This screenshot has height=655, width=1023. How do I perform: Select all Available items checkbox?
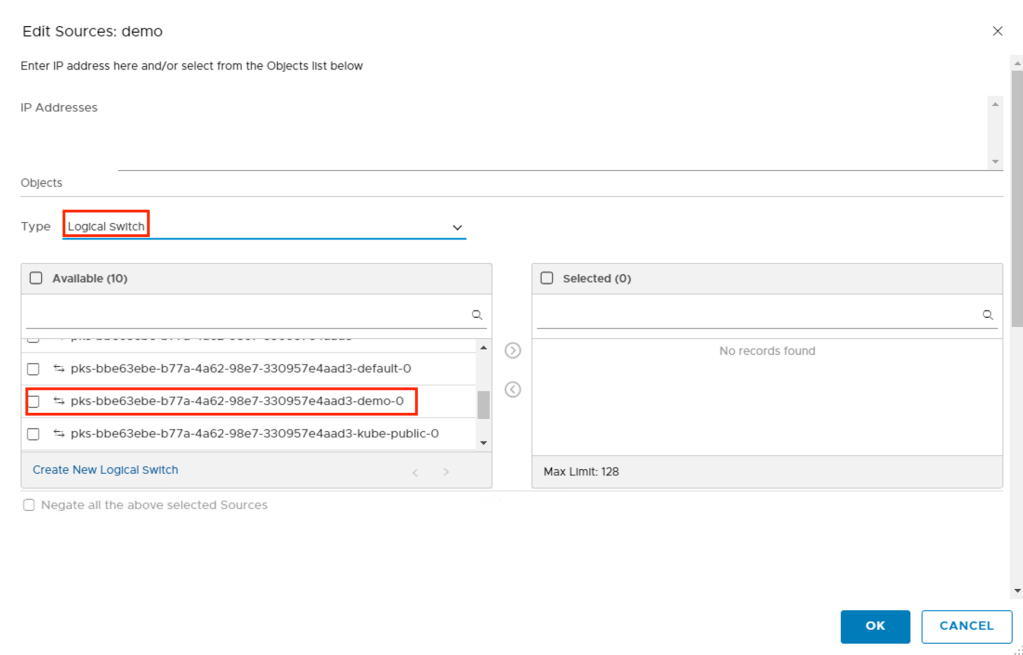tap(36, 278)
